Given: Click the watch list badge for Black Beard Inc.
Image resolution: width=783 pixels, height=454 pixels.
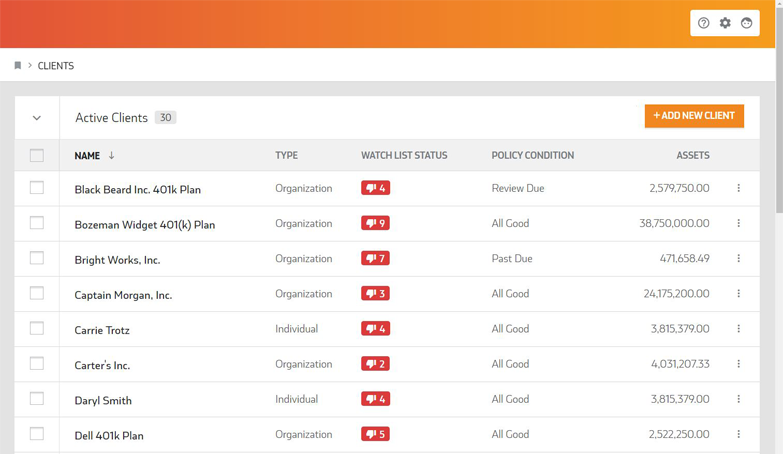Looking at the screenshot, I should coord(376,188).
